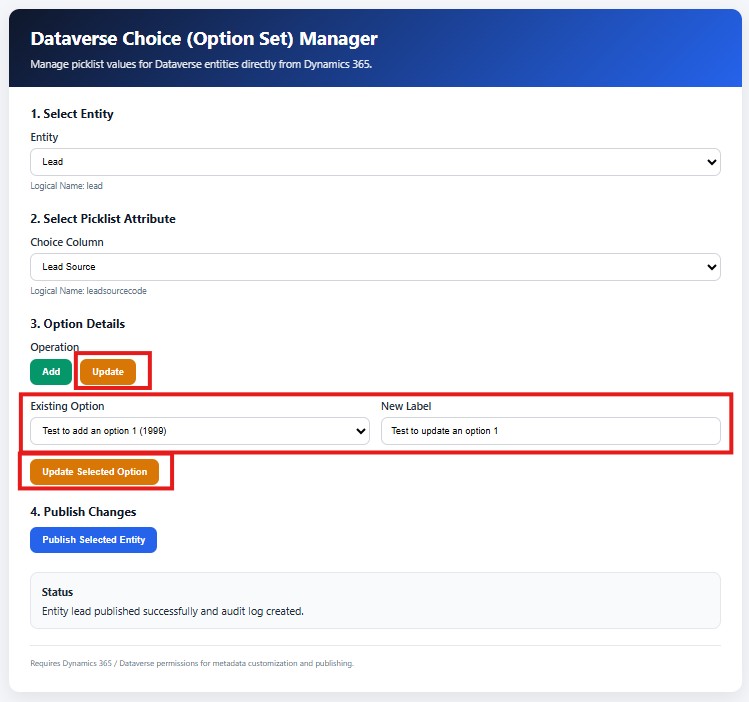This screenshot has width=749, height=702.
Task: Click the chevron arrow on Existing Option dropdown
Action: click(361, 431)
